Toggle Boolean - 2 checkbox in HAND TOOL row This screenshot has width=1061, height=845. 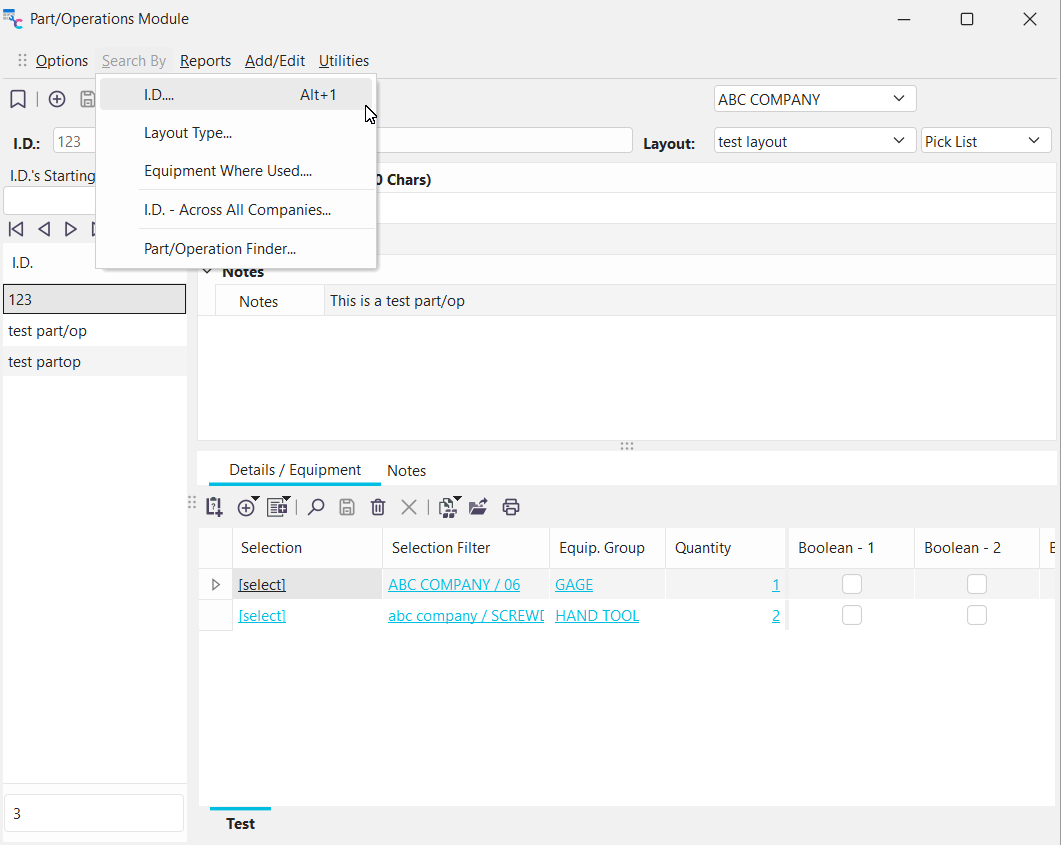click(x=977, y=615)
